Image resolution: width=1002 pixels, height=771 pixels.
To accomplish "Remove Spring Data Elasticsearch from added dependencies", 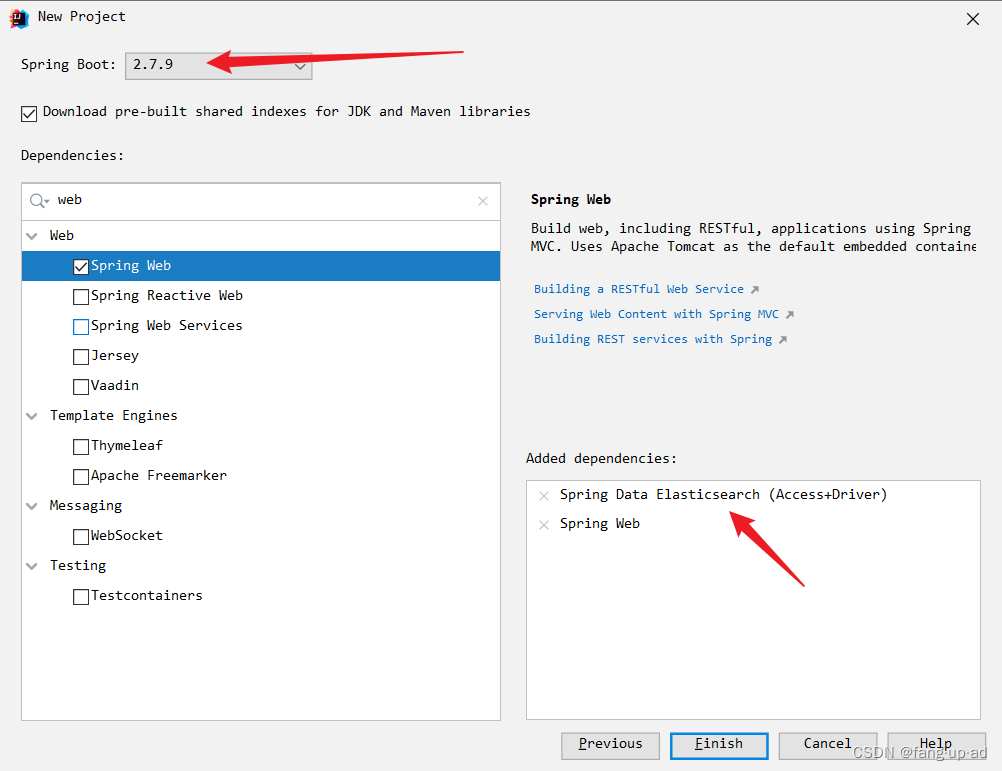I will [544, 496].
